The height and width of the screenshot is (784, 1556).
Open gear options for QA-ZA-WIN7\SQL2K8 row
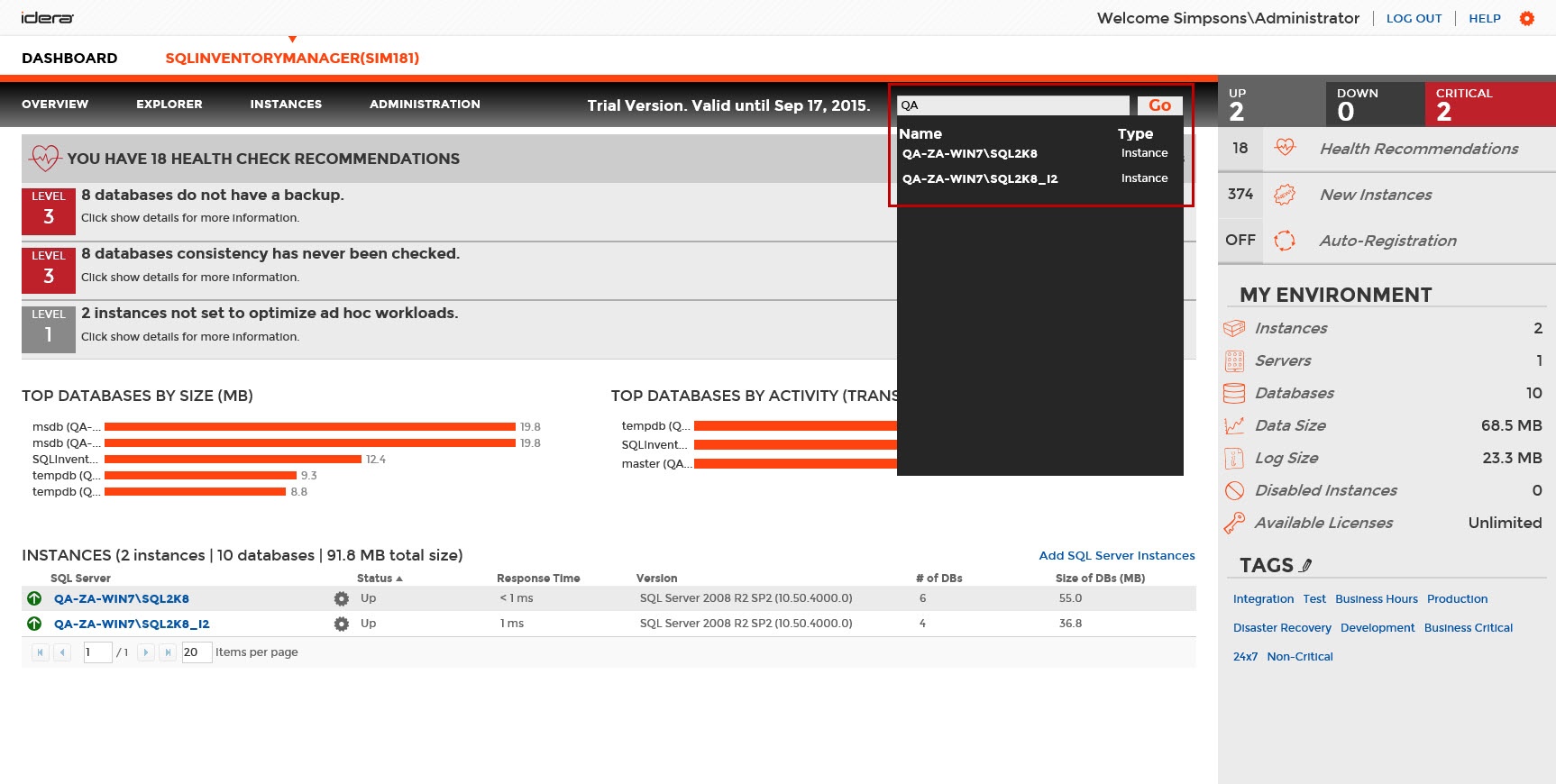pos(342,598)
